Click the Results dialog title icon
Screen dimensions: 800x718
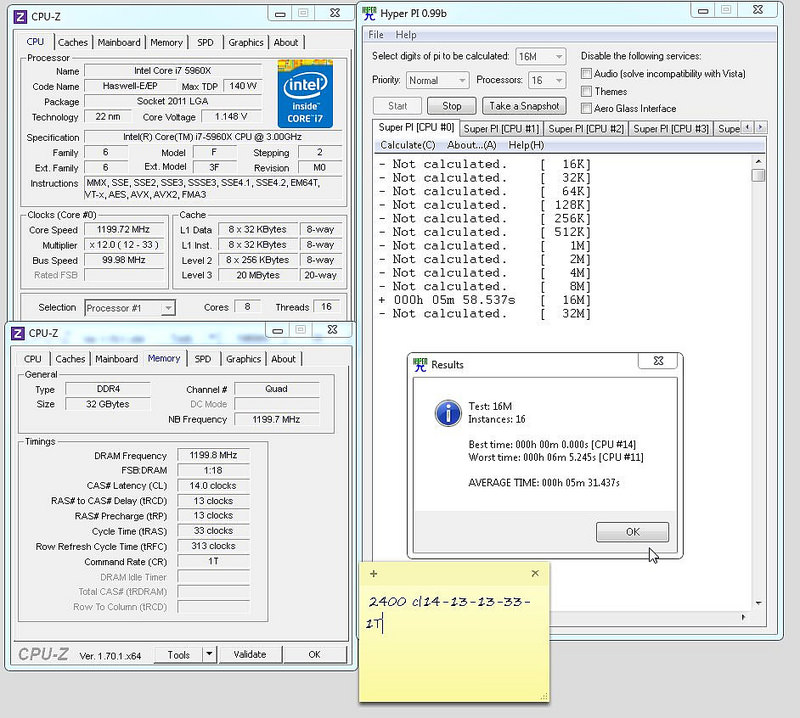(x=420, y=364)
